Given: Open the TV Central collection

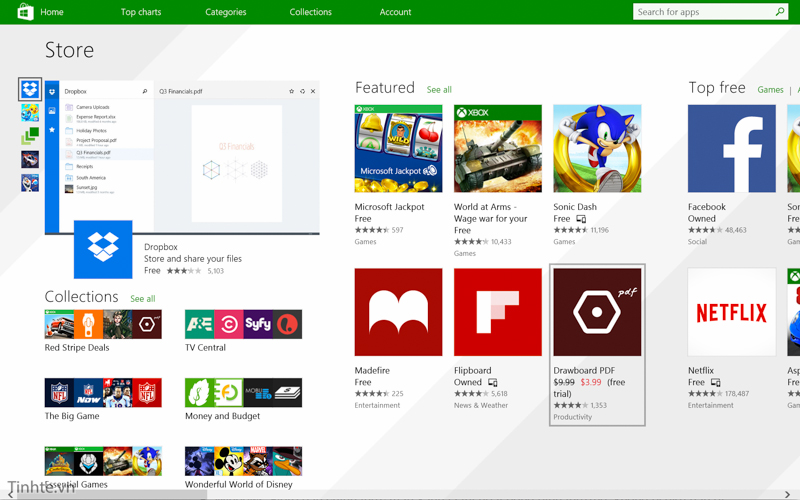Looking at the screenshot, I should coord(243,324).
